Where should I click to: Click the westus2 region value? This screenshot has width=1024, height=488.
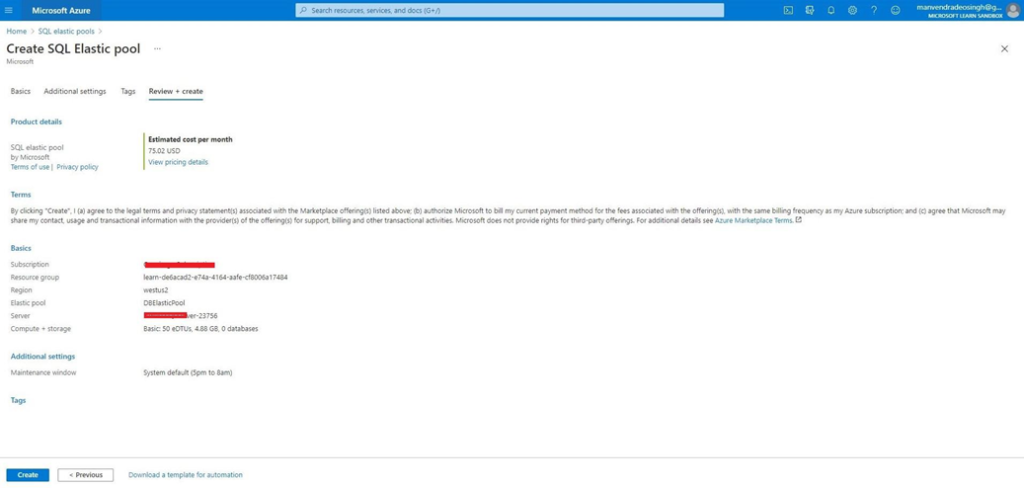click(156, 290)
